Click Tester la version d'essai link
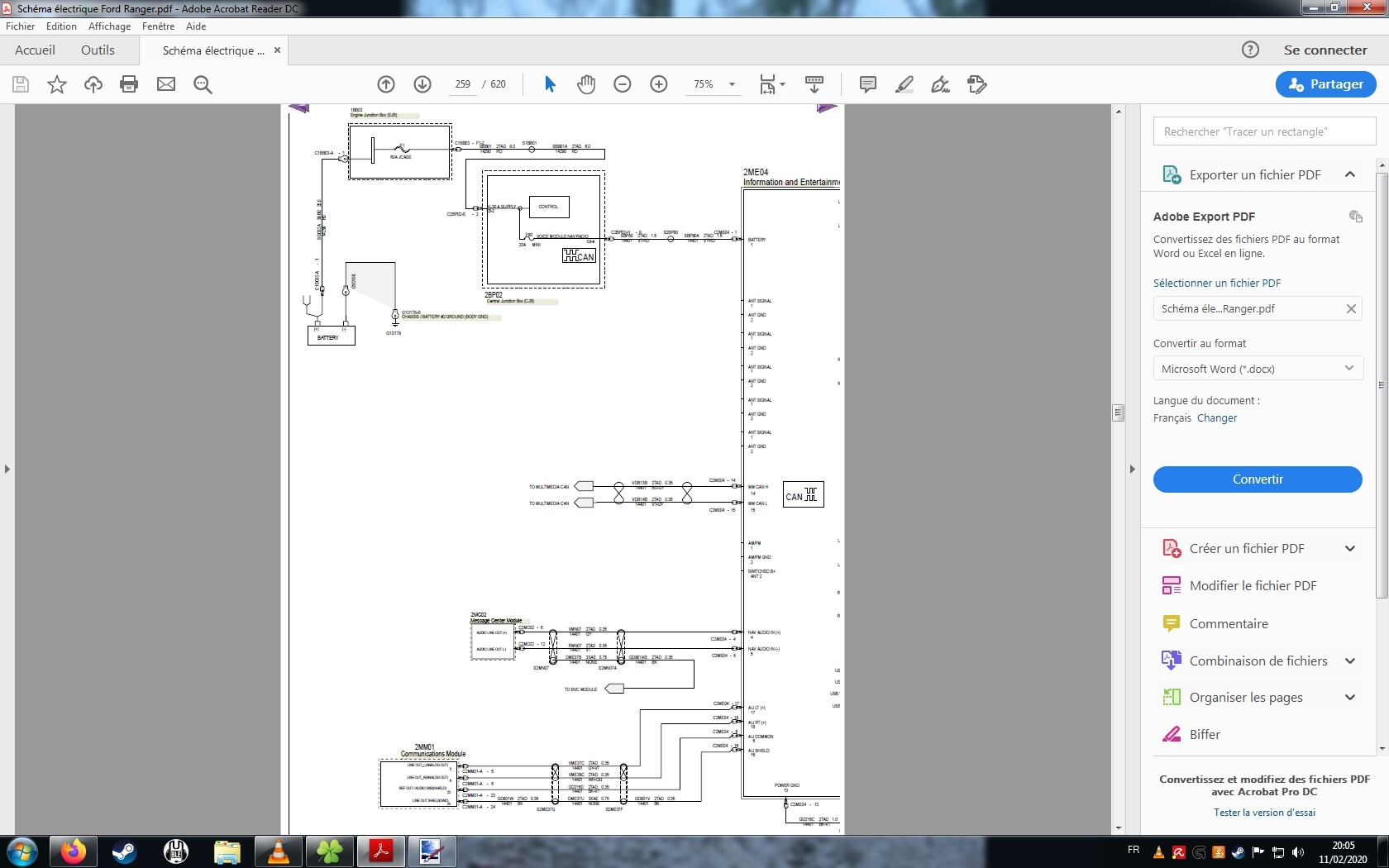Screen dimensions: 1389x868 coord(1264,813)
